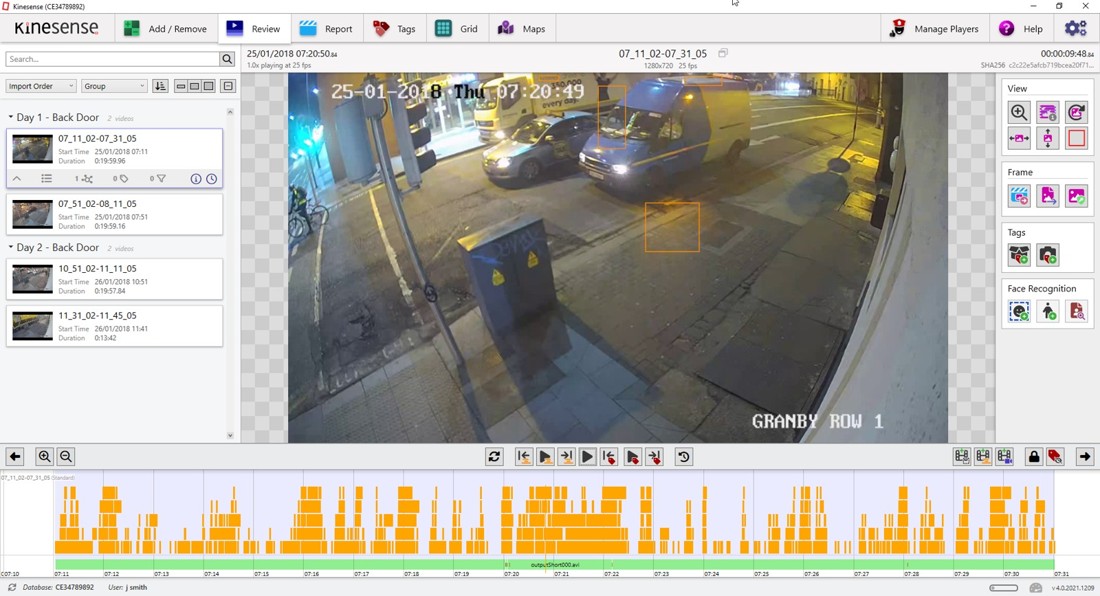Open the Add / Remove tab
This screenshot has width=1100, height=596.
click(166, 29)
